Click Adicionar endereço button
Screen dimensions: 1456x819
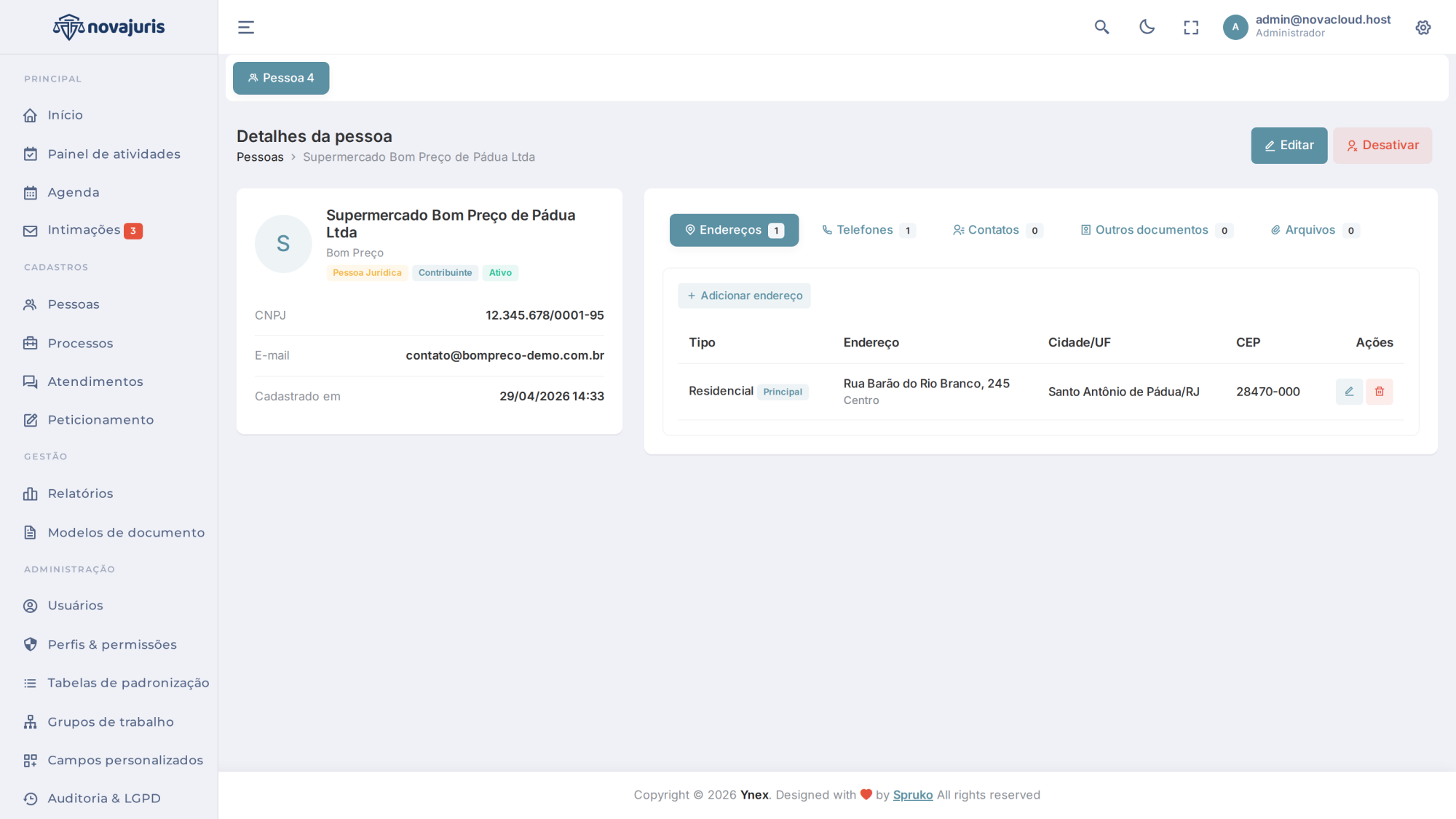click(x=744, y=296)
